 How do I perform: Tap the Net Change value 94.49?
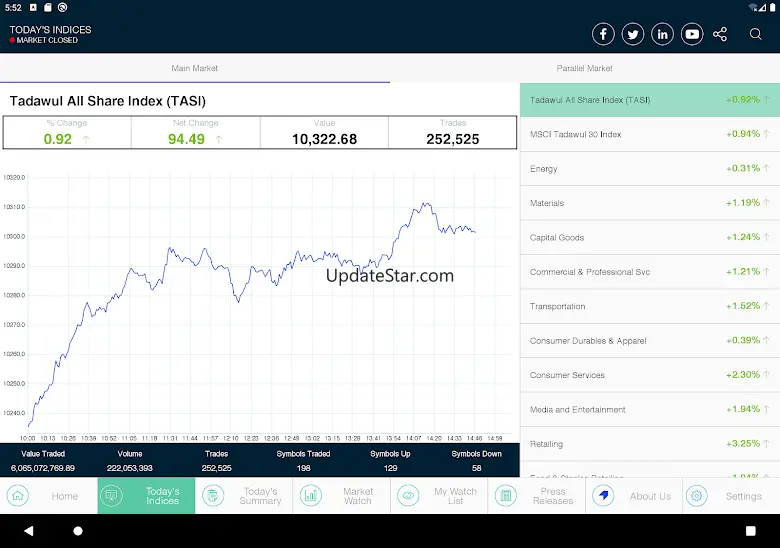(x=186, y=139)
